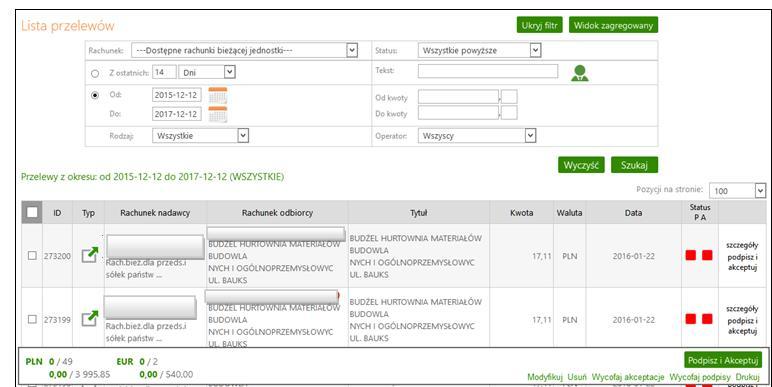Select the Z ostatnich radio button
The height and width of the screenshot is (387, 772).
(95, 73)
